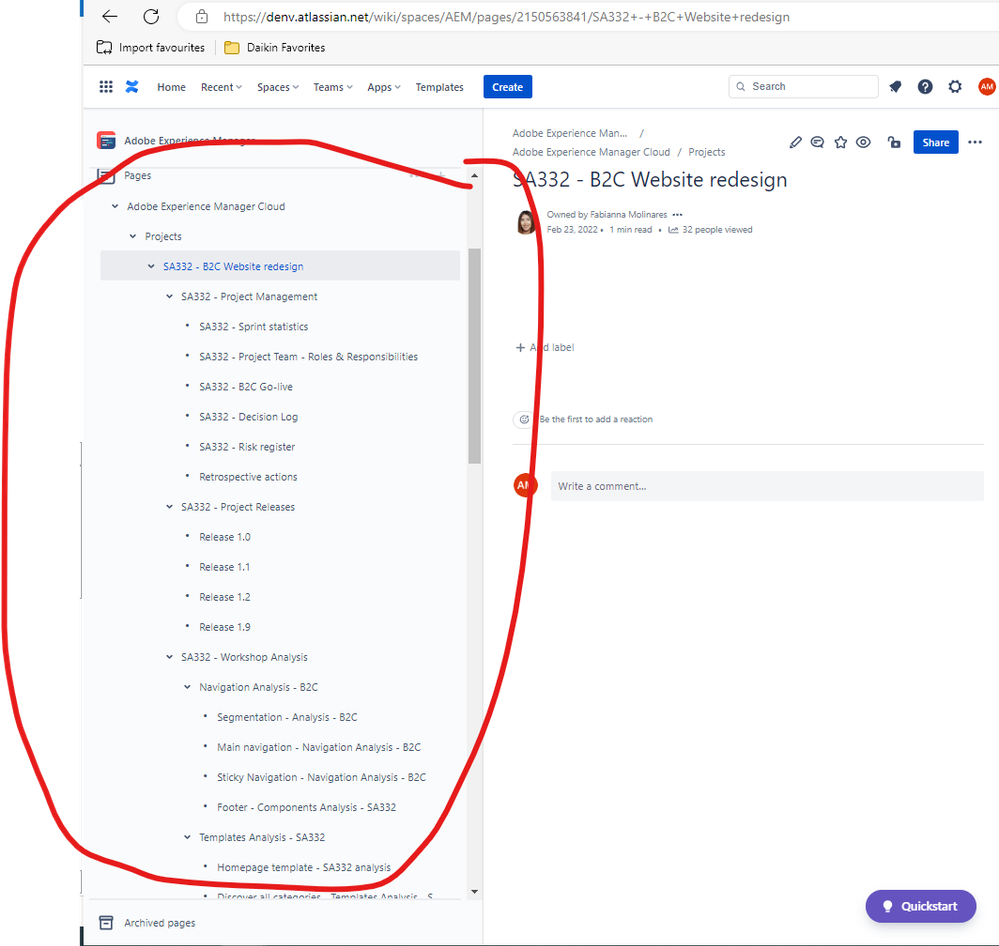The width and height of the screenshot is (999, 946).
Task: Open inline comments icon
Action: click(x=817, y=142)
